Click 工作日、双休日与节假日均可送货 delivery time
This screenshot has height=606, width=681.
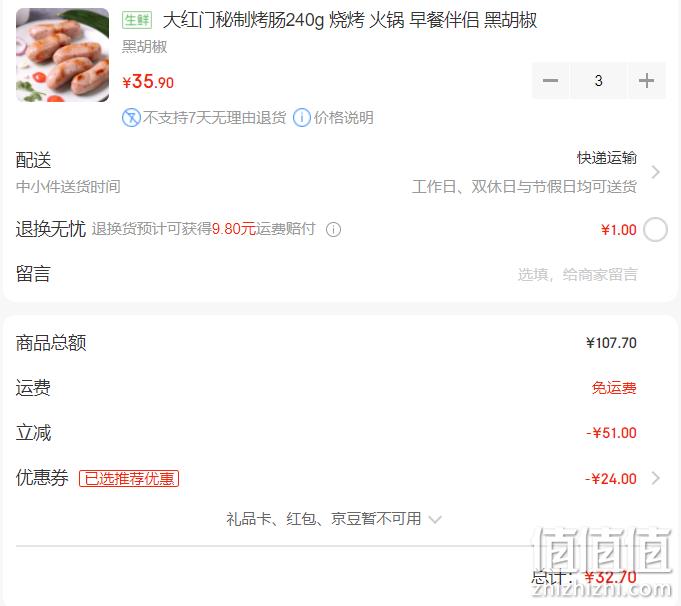click(x=524, y=187)
